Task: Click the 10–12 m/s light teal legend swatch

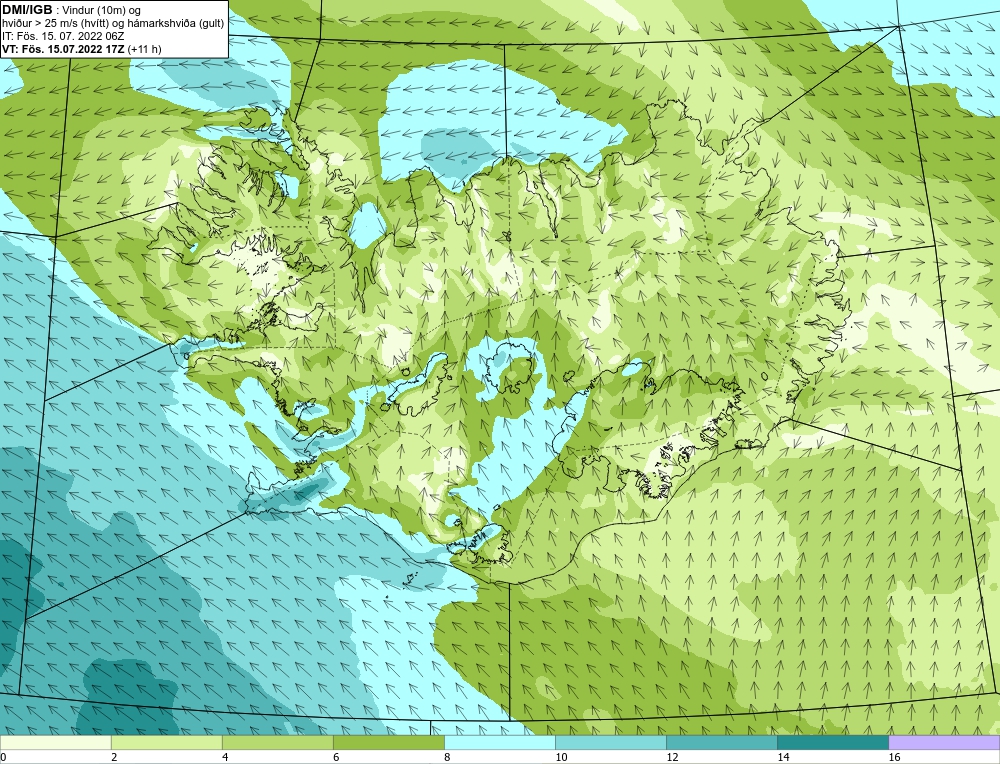Action: click(610, 742)
